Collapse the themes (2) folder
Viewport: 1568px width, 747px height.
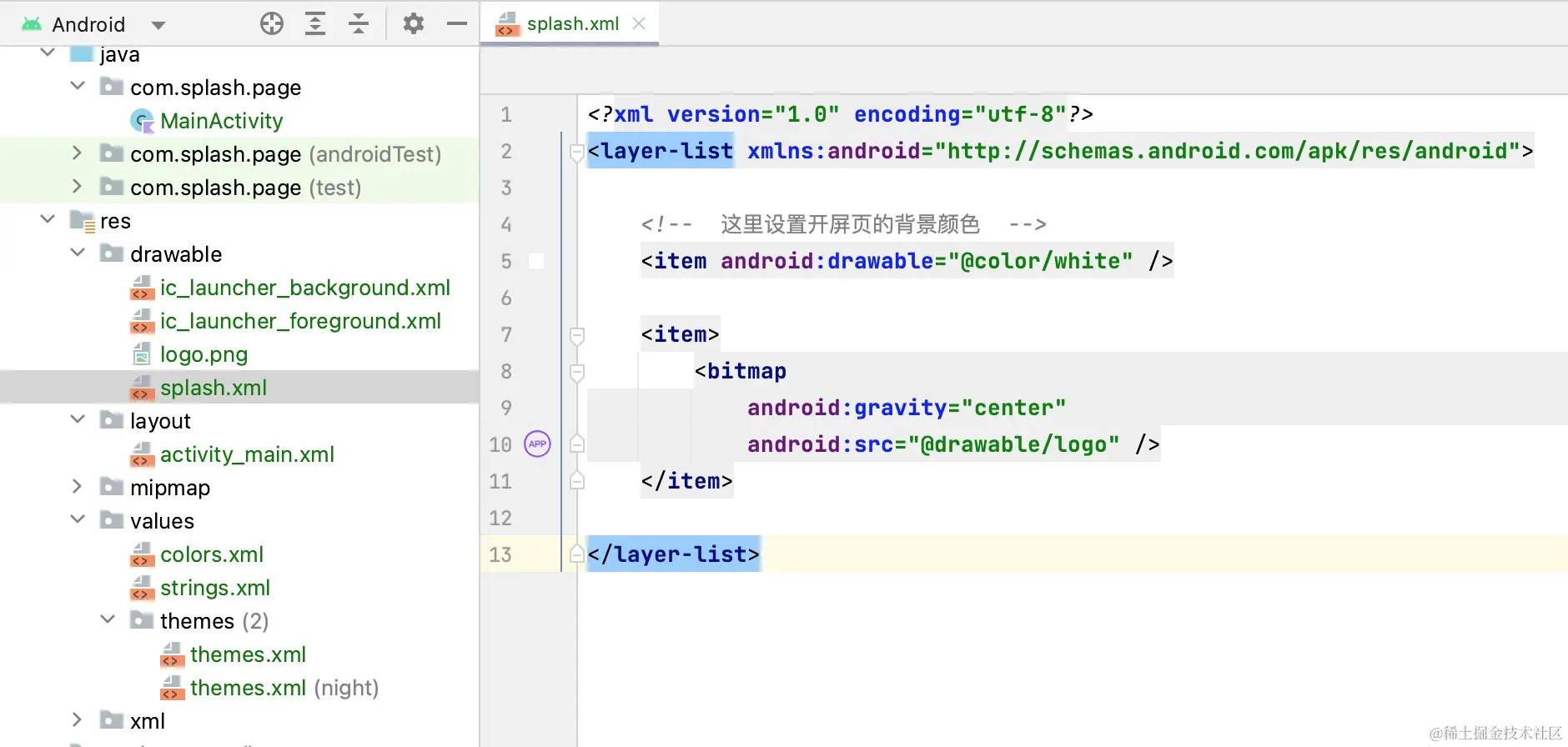[108, 619]
